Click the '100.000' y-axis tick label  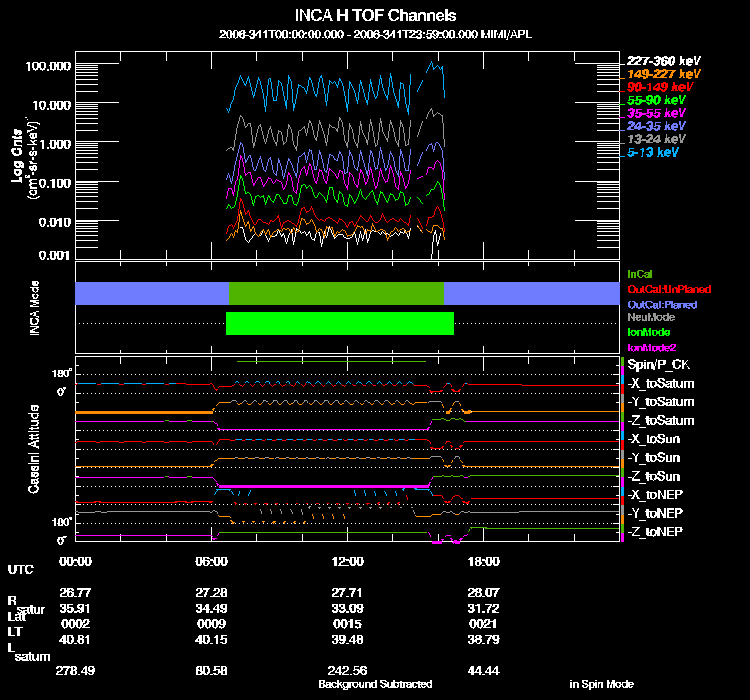[x=48, y=66]
